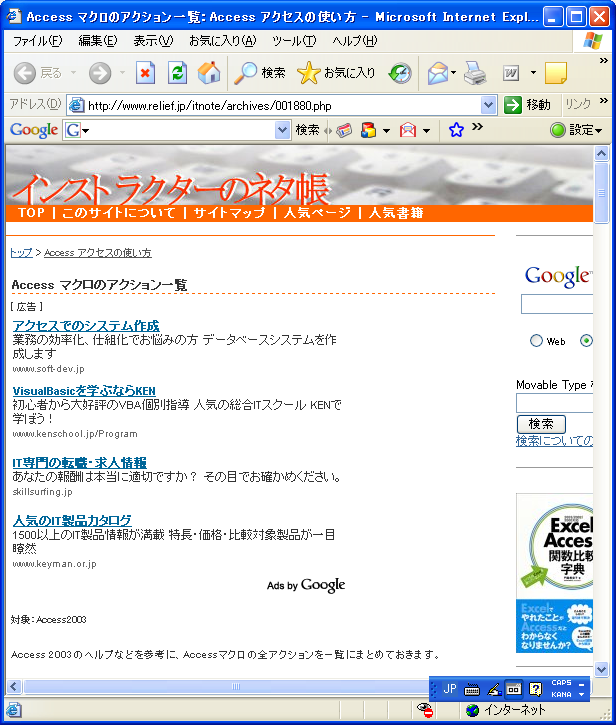Click このサイトについて in orange navigation bar
Image resolution: width=616 pixels, height=725 pixels.
click(119, 213)
